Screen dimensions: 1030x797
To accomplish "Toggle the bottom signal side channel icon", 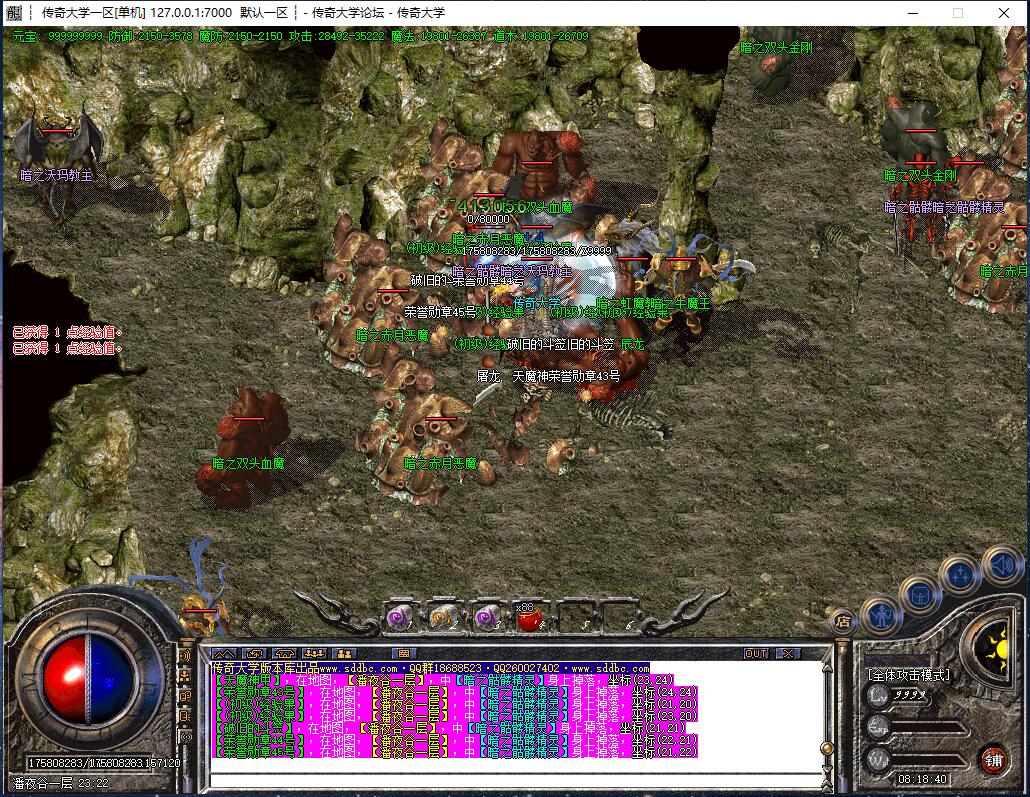I will (x=185, y=737).
